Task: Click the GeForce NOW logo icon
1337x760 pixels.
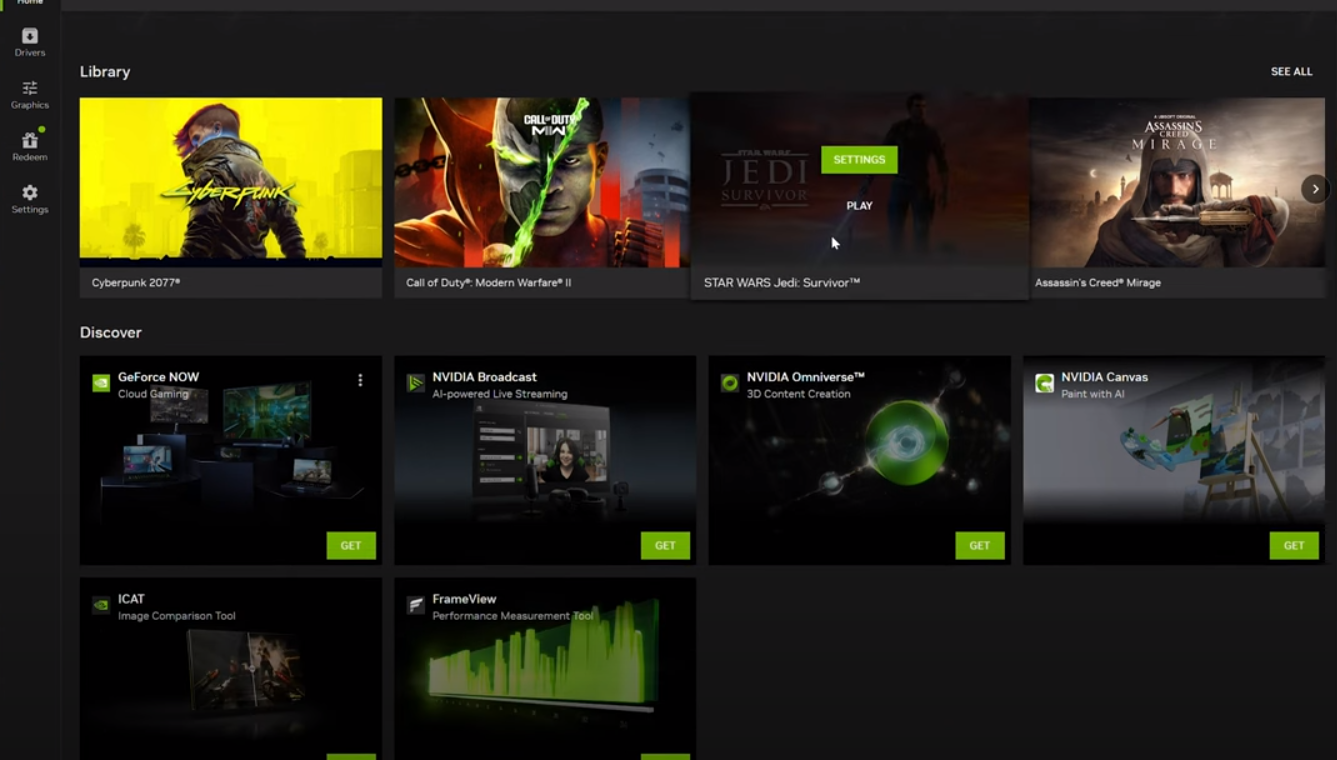Action: 101,383
